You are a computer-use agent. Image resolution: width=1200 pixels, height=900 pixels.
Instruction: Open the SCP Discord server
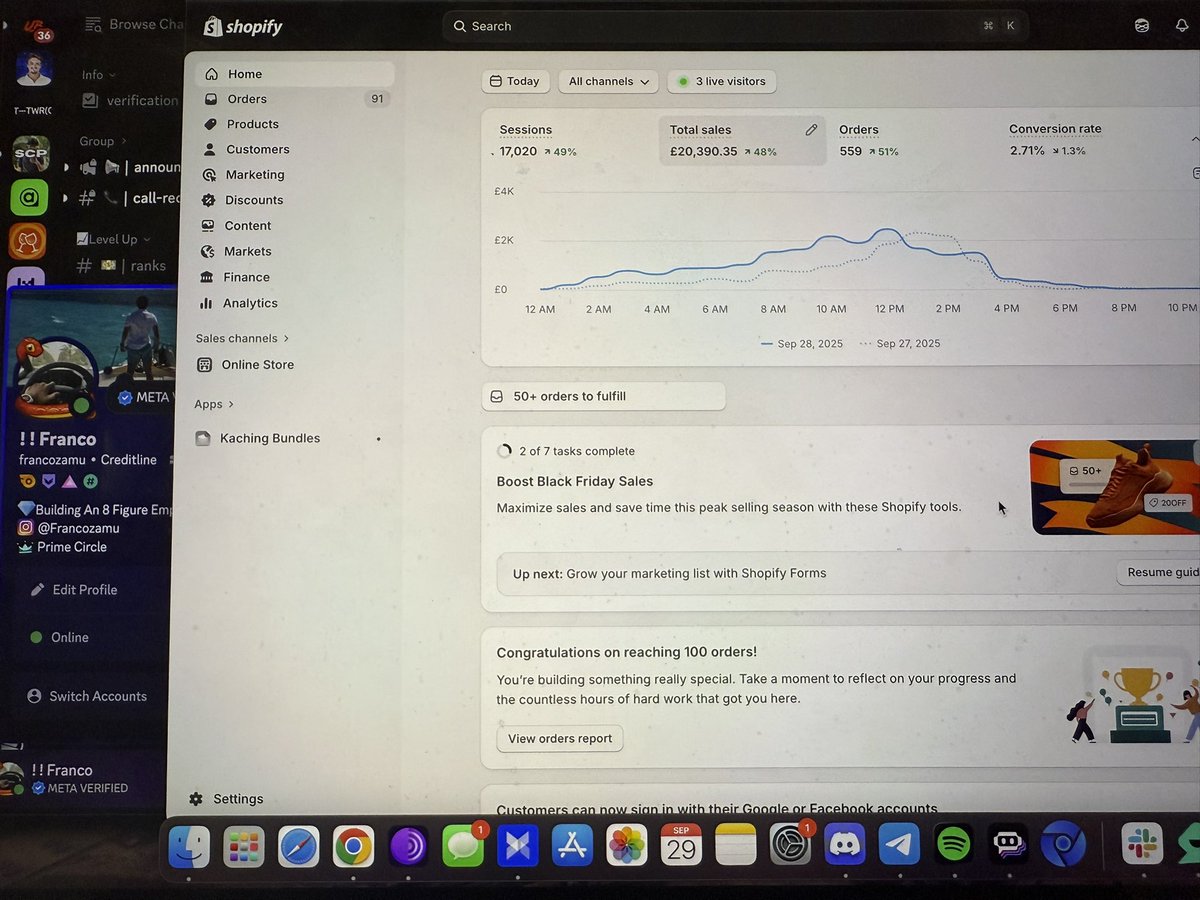coord(30,153)
